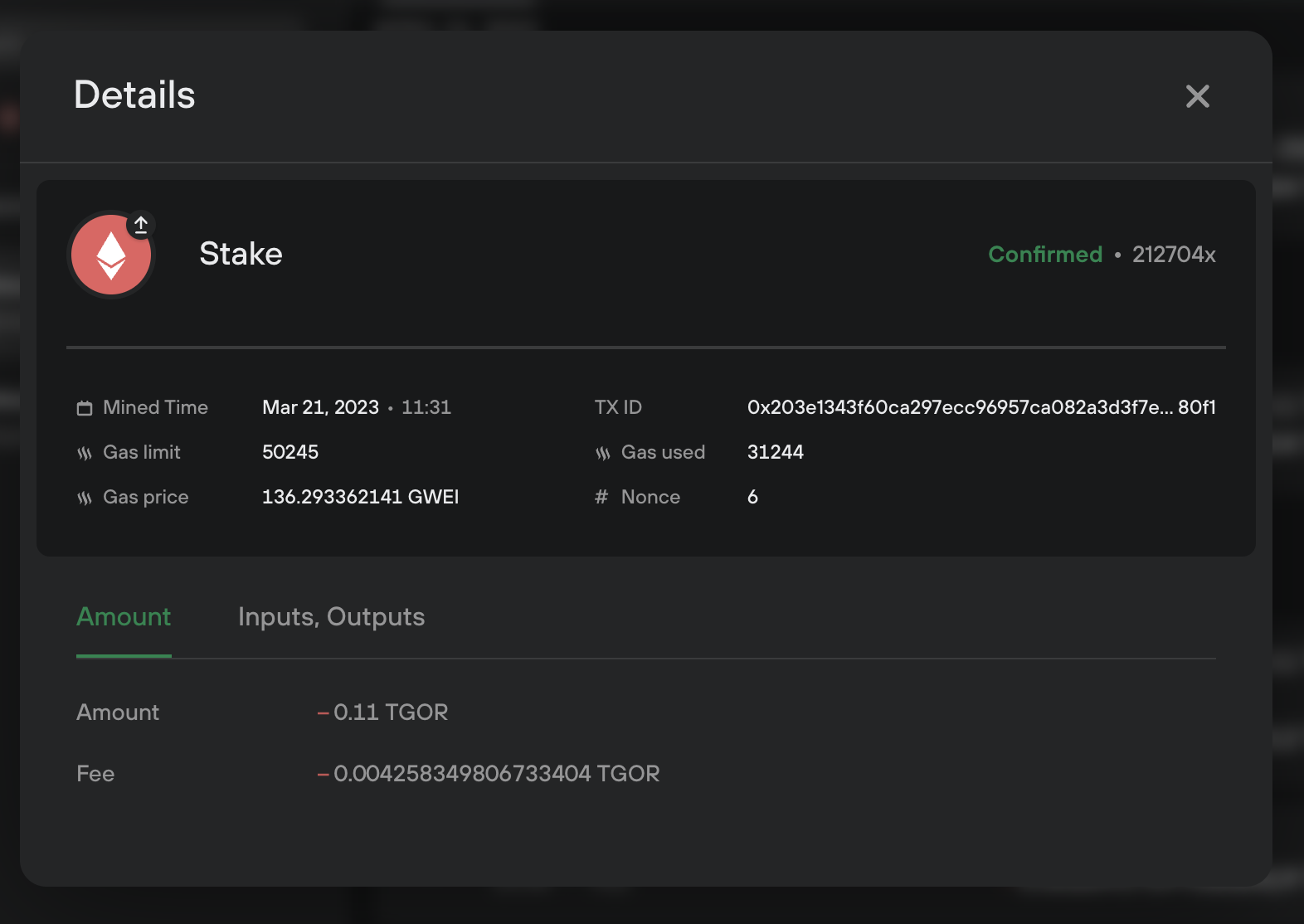The image size is (1304, 924).
Task: Click the calendar icon beside Mined Time
Action: (84, 407)
